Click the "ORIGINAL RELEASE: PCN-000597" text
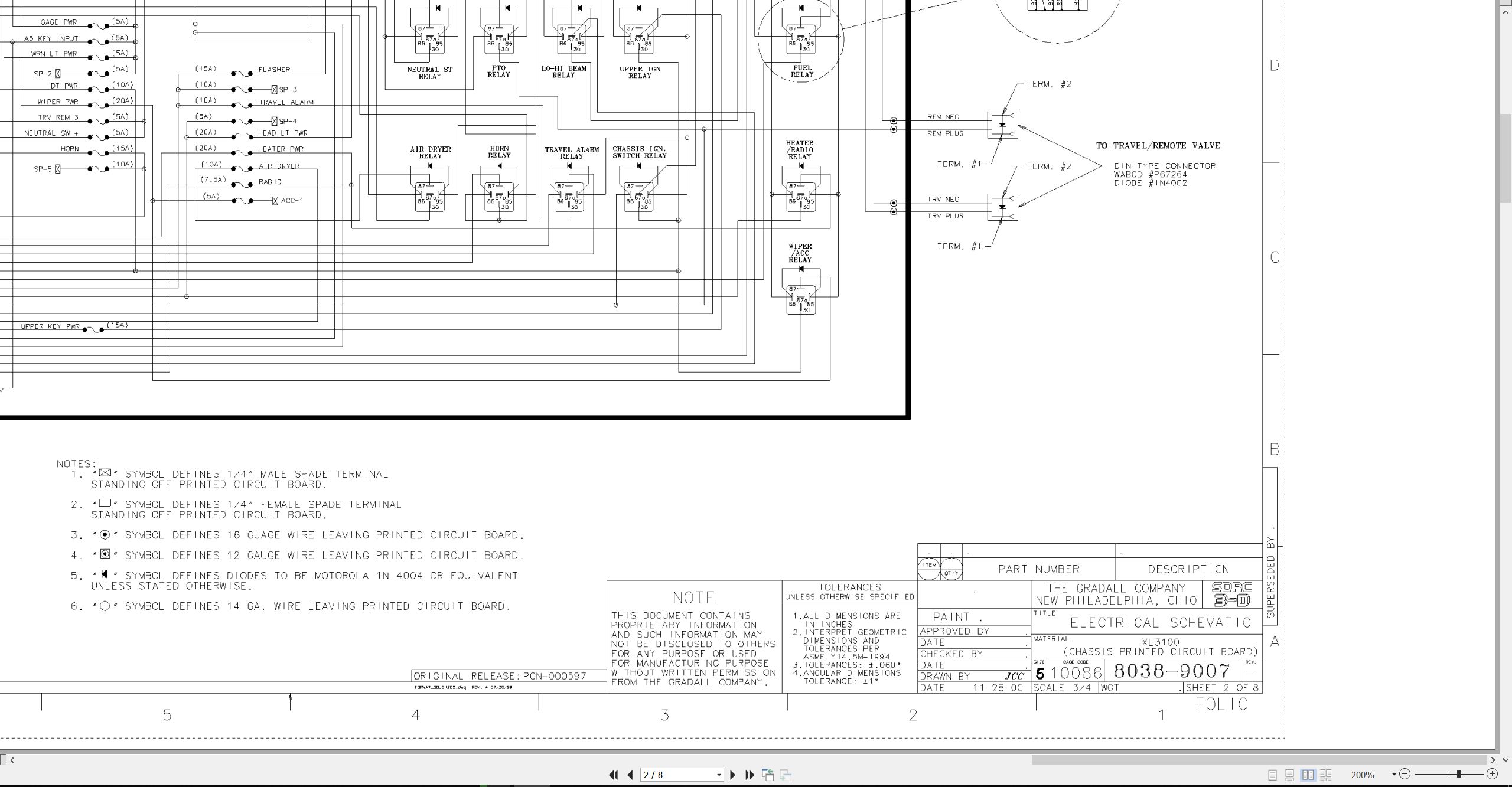Image resolution: width=1512 pixels, height=787 pixels. 500,676
